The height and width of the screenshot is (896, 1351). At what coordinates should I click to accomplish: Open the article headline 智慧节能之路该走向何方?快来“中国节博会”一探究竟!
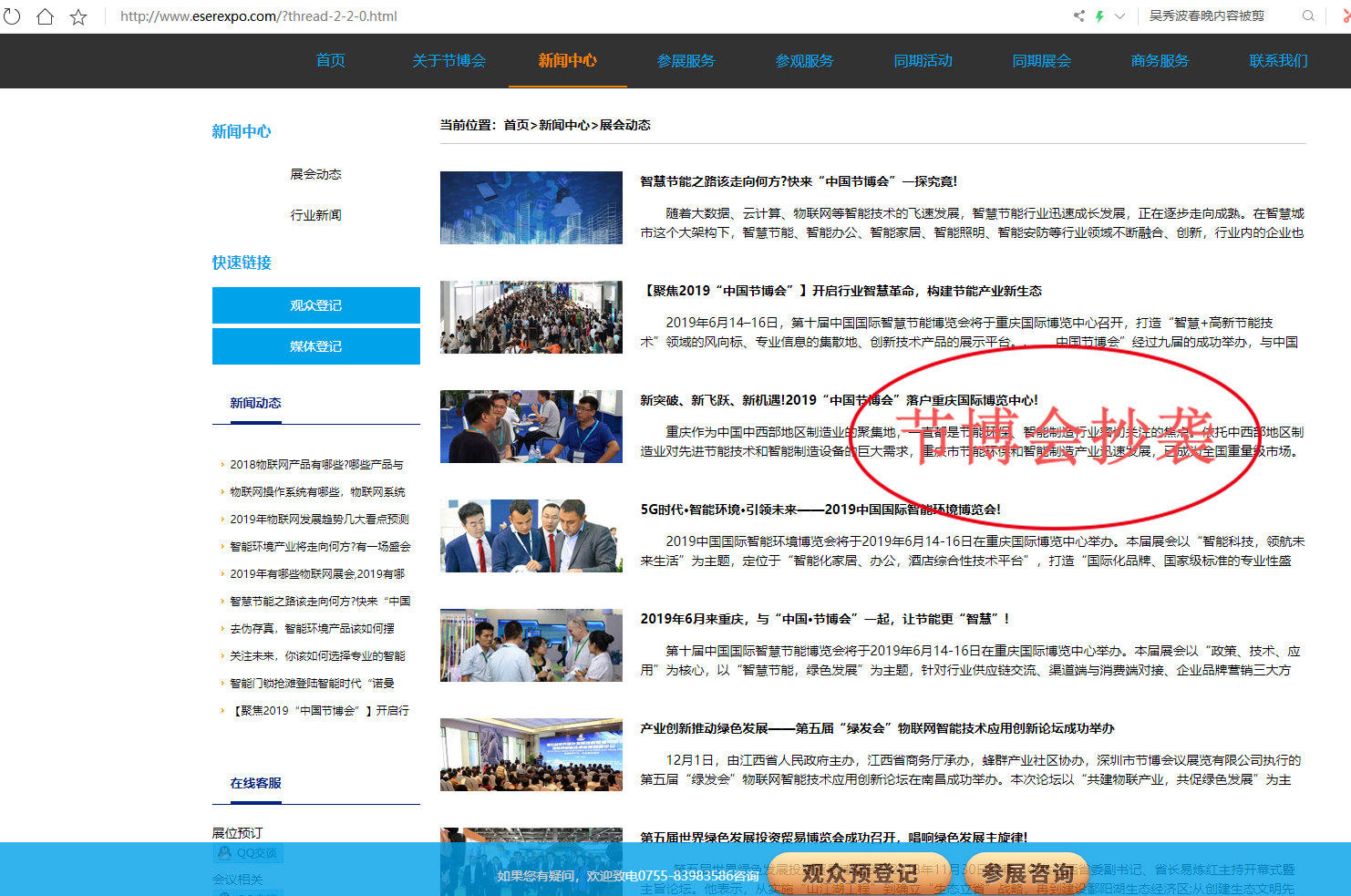click(x=799, y=181)
